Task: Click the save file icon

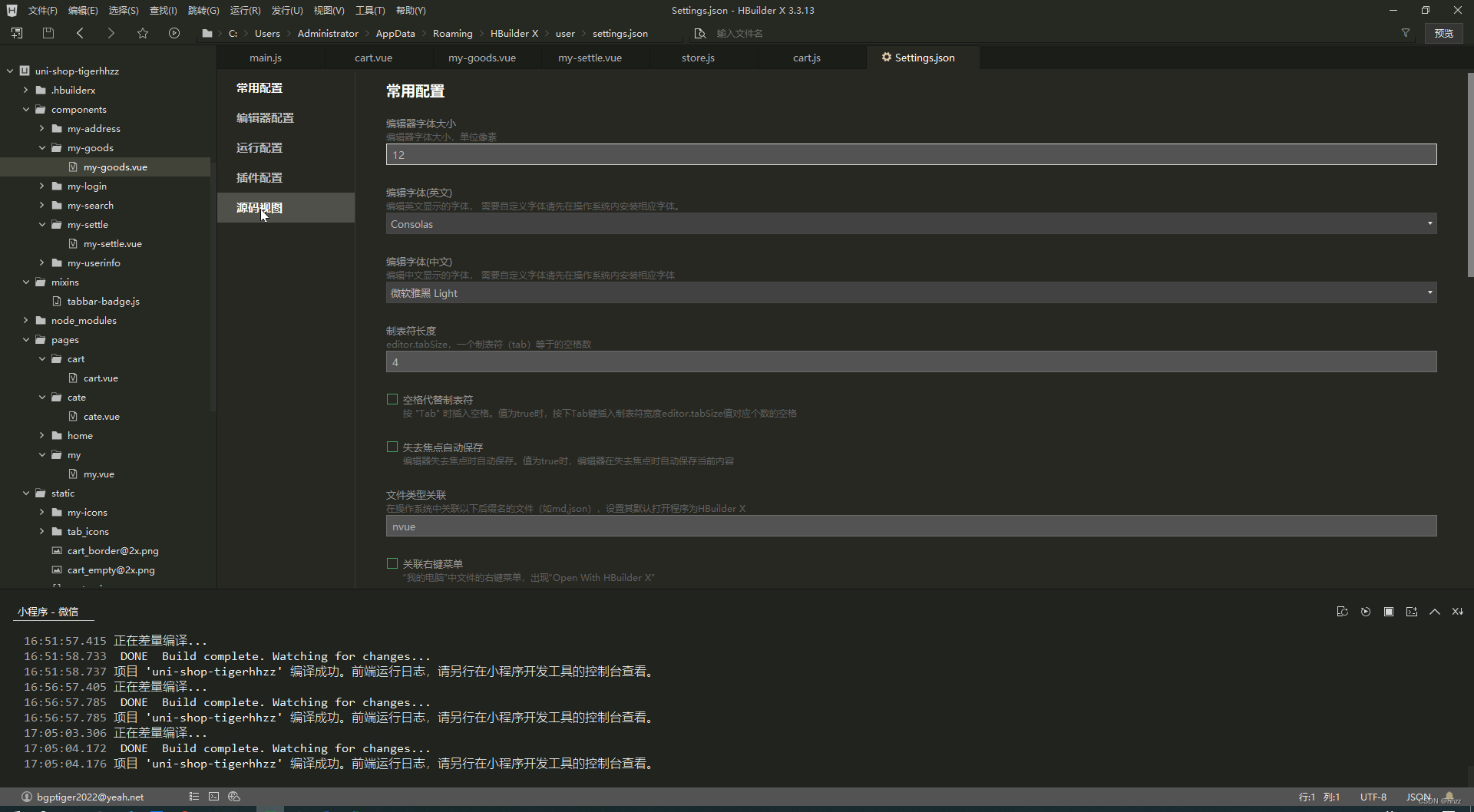Action: tap(48, 33)
